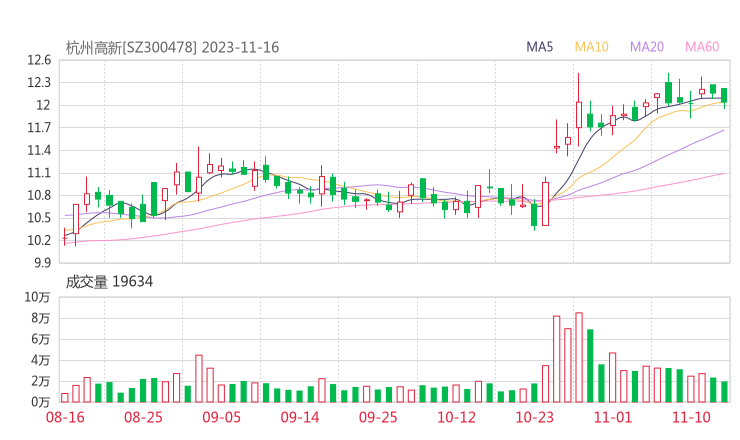Select the 09-05 date axis label
This screenshot has height=440, width=740.
(222, 417)
